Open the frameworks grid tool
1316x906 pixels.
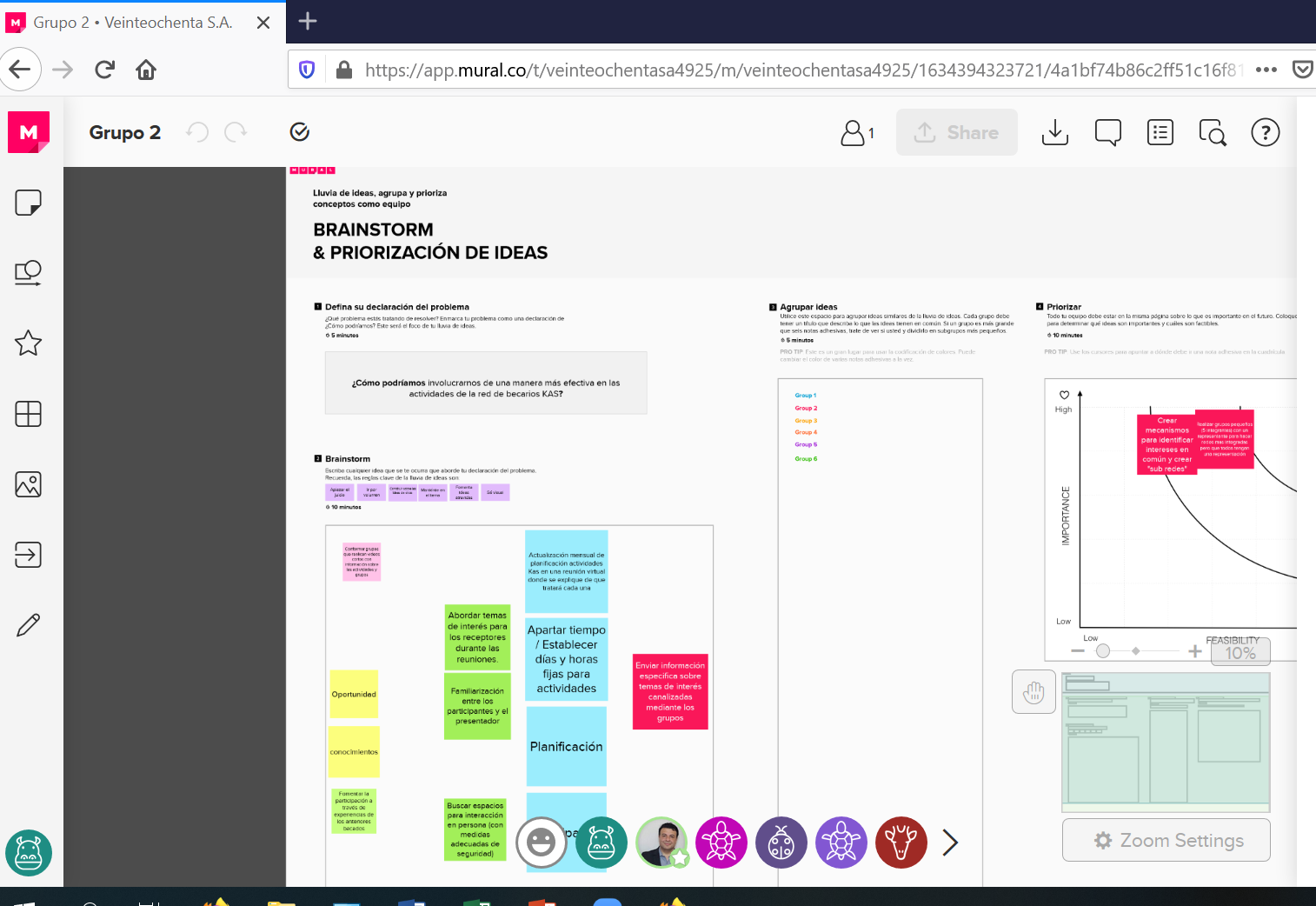29,414
